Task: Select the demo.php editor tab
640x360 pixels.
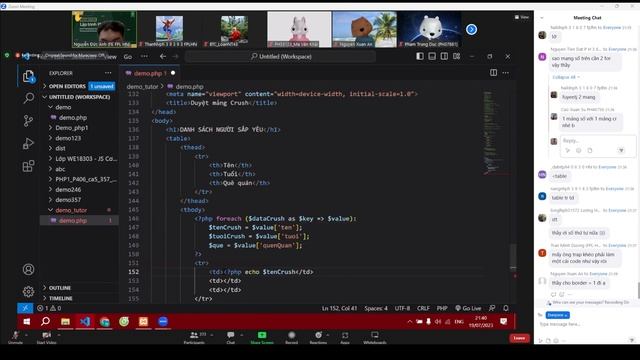Action: coord(150,73)
